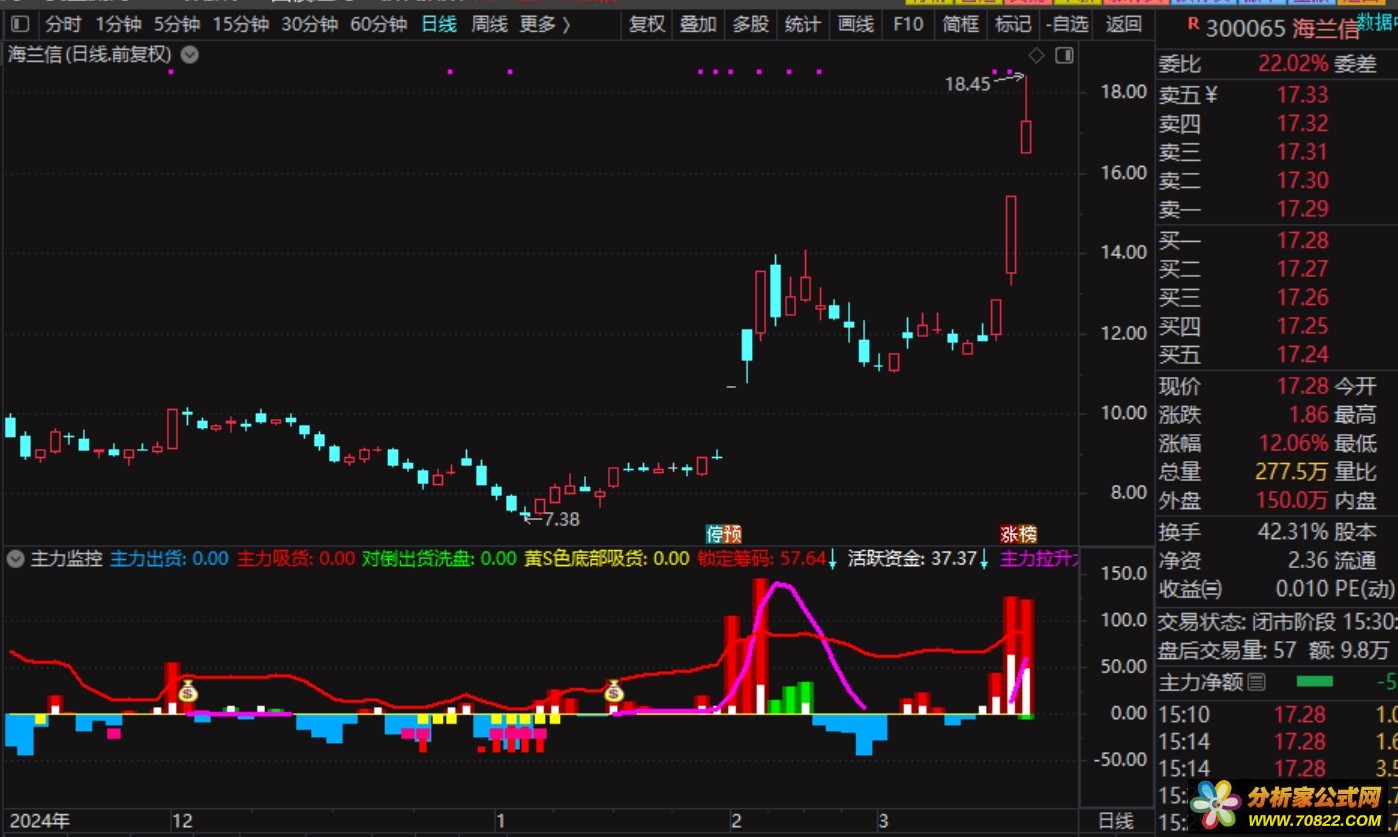Viewport: 1398px width, 837px height.
Task: Click the 涨榜 marker tag
Action: (1019, 534)
